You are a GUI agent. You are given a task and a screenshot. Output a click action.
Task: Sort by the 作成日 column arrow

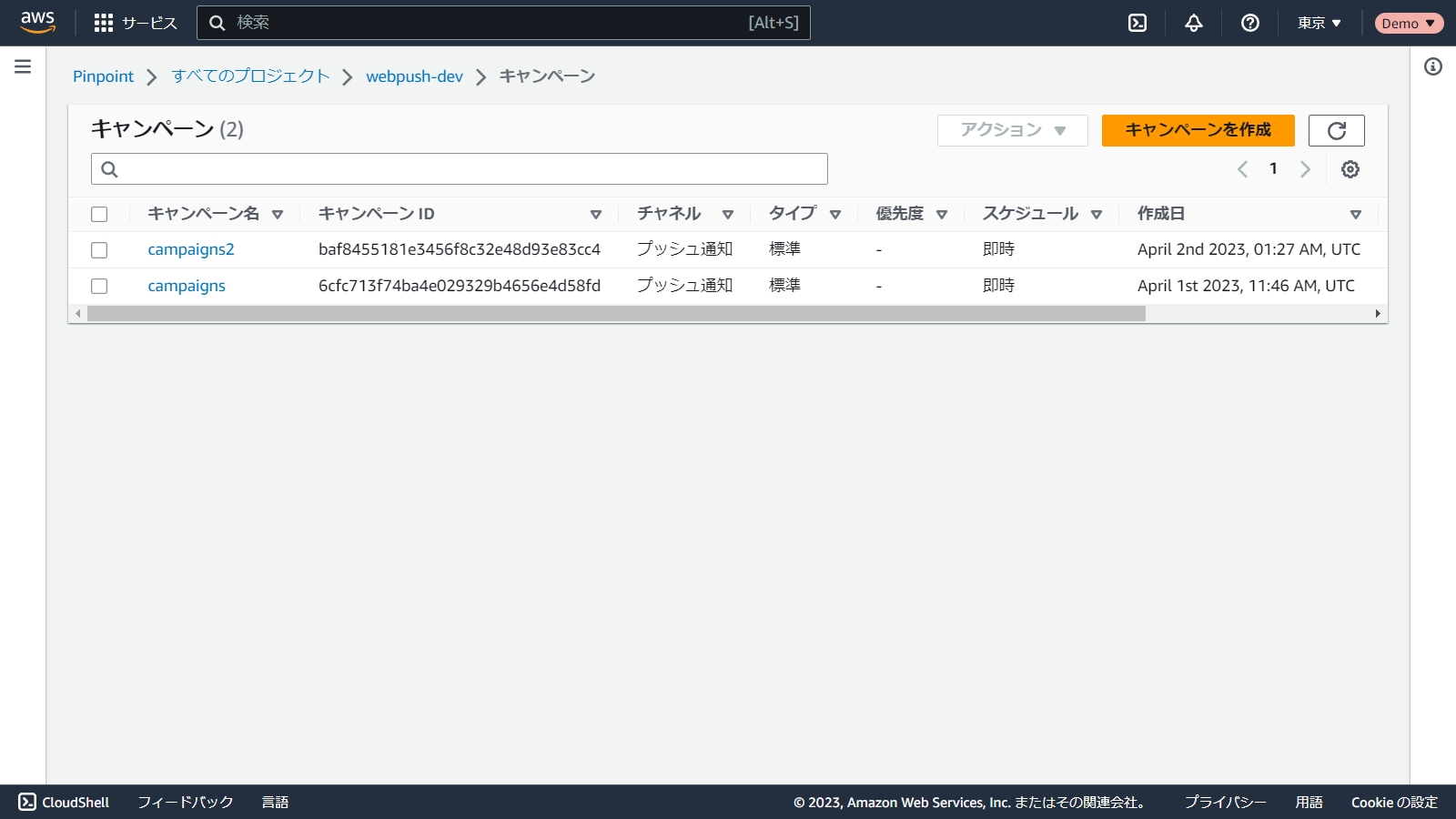[x=1355, y=215]
